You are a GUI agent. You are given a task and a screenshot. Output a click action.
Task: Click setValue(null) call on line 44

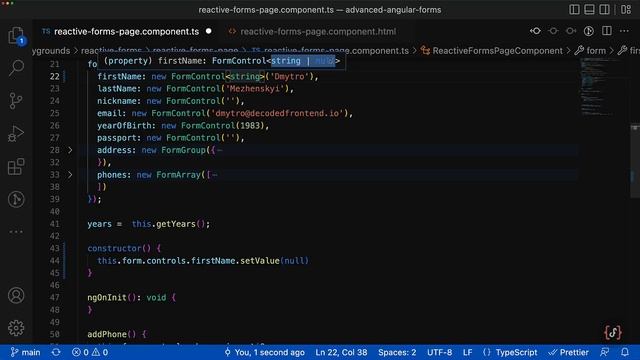tap(274, 260)
